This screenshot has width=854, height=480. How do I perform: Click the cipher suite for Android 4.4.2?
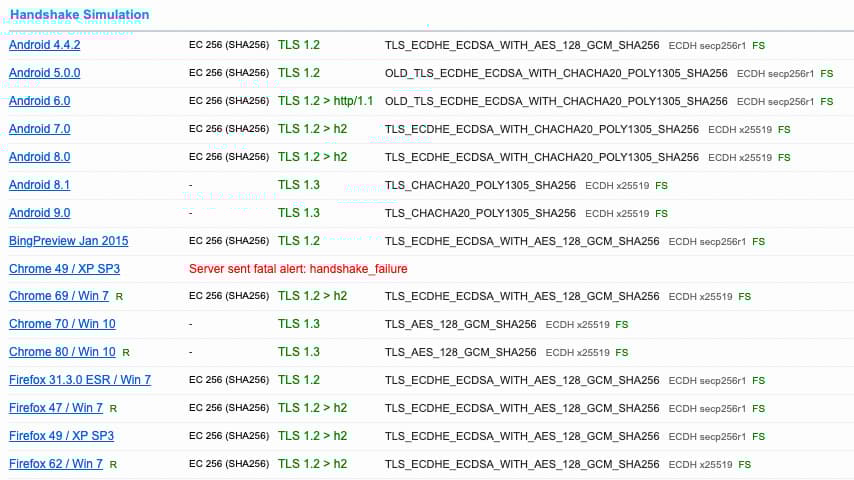tap(522, 46)
